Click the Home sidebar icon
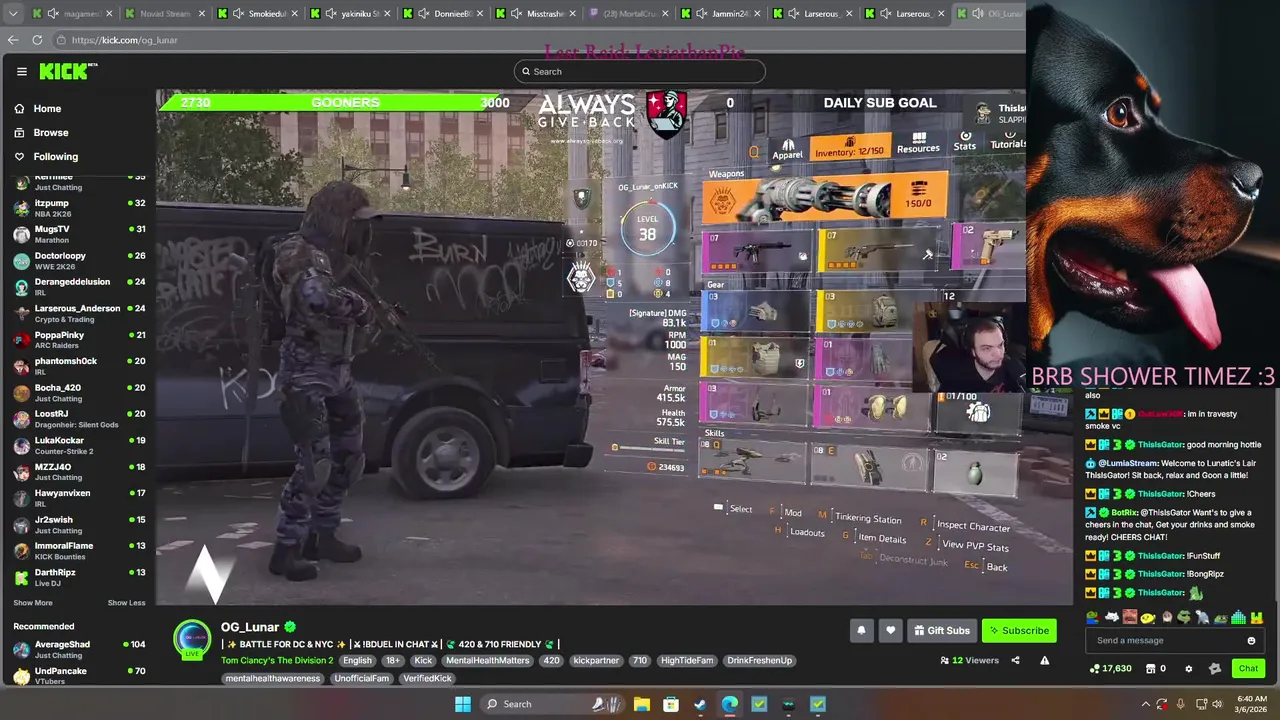Image resolution: width=1280 pixels, height=720 pixels. 19,108
